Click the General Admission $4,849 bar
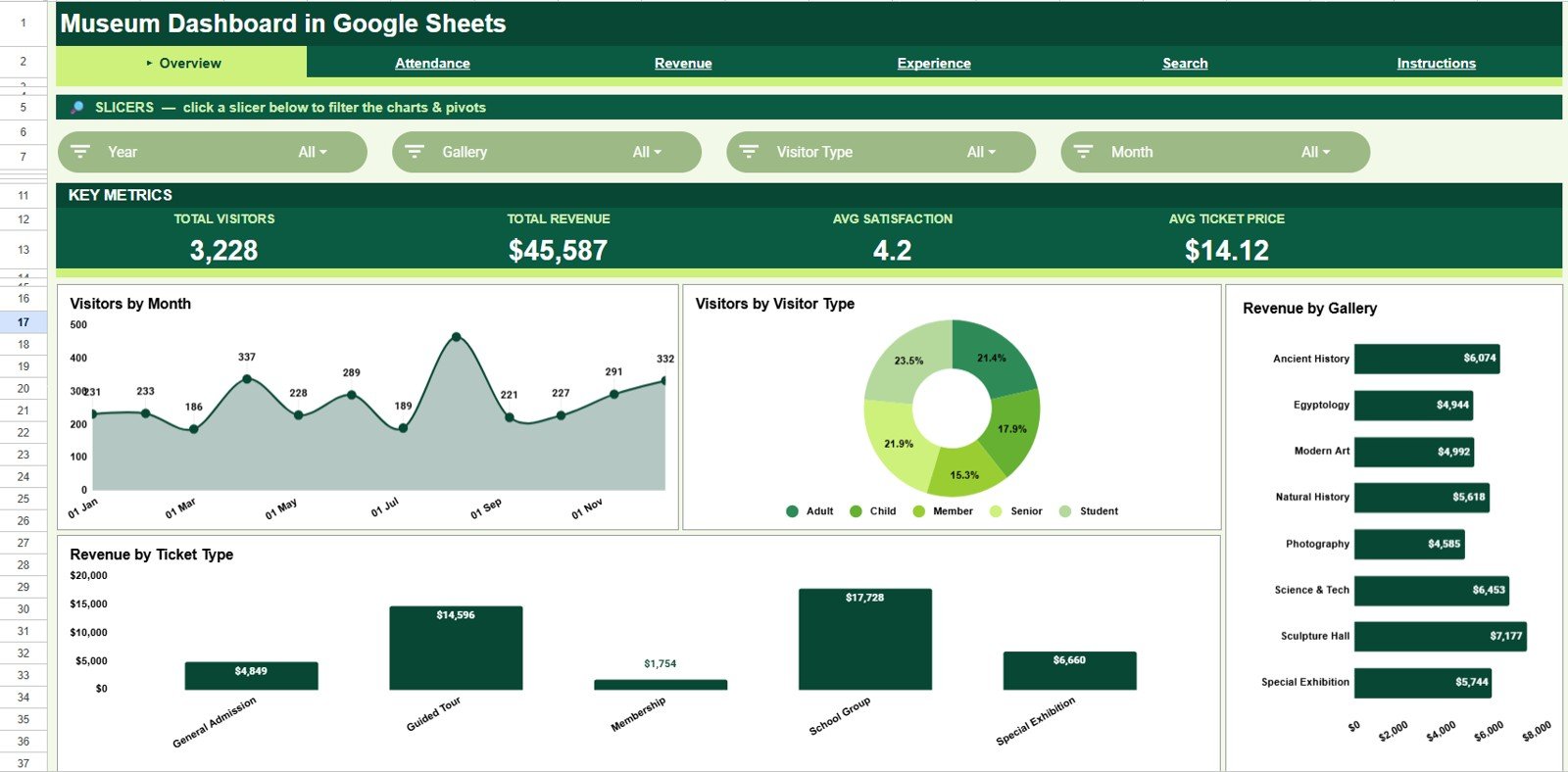 click(x=251, y=676)
